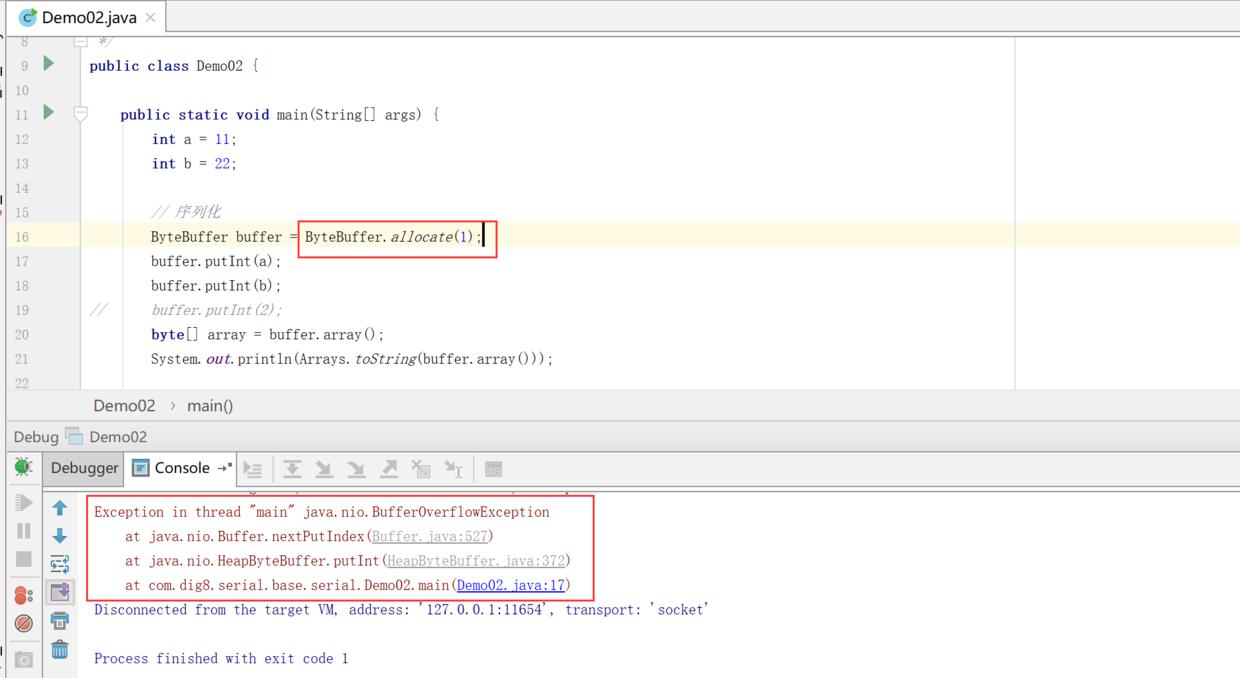This screenshot has height=678, width=1240.
Task: Click the camera thread dump icon
Action: [x=23, y=659]
